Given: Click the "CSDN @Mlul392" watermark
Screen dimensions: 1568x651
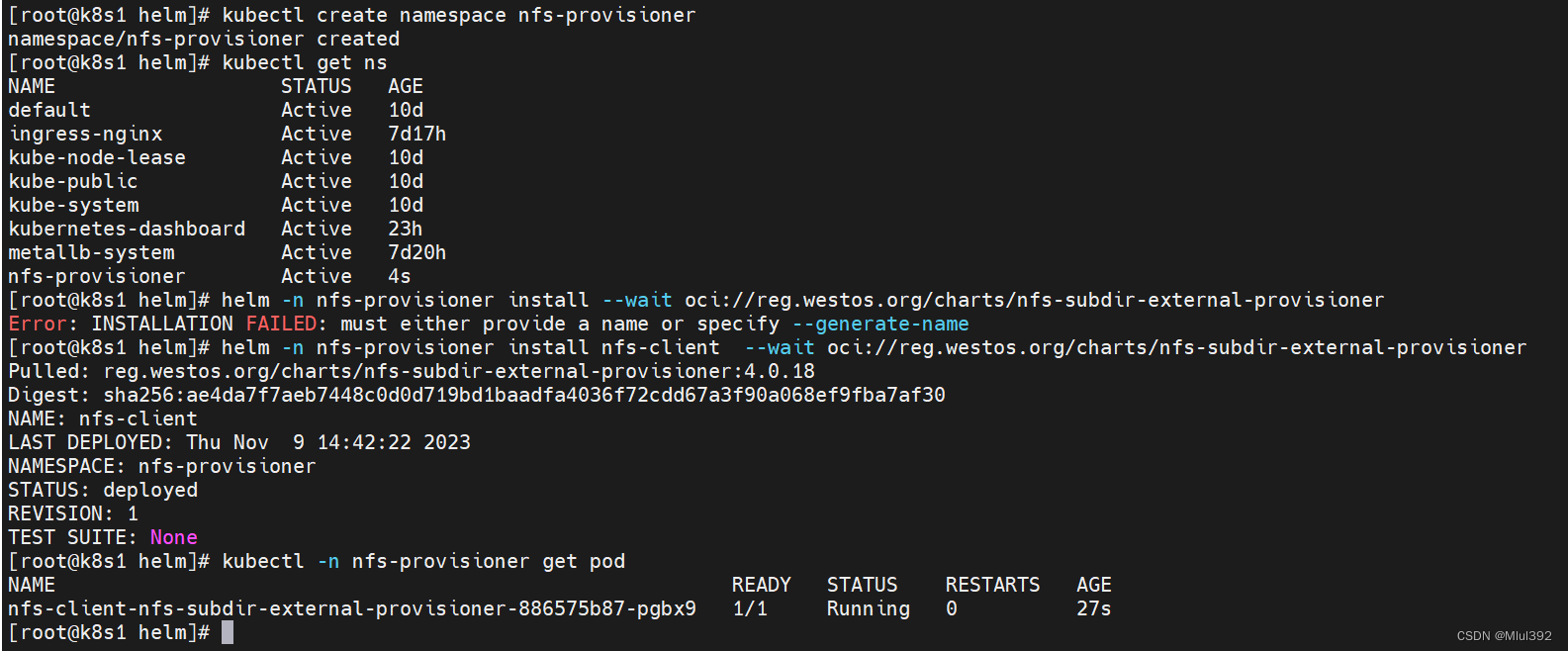Looking at the screenshot, I should (x=1504, y=636).
